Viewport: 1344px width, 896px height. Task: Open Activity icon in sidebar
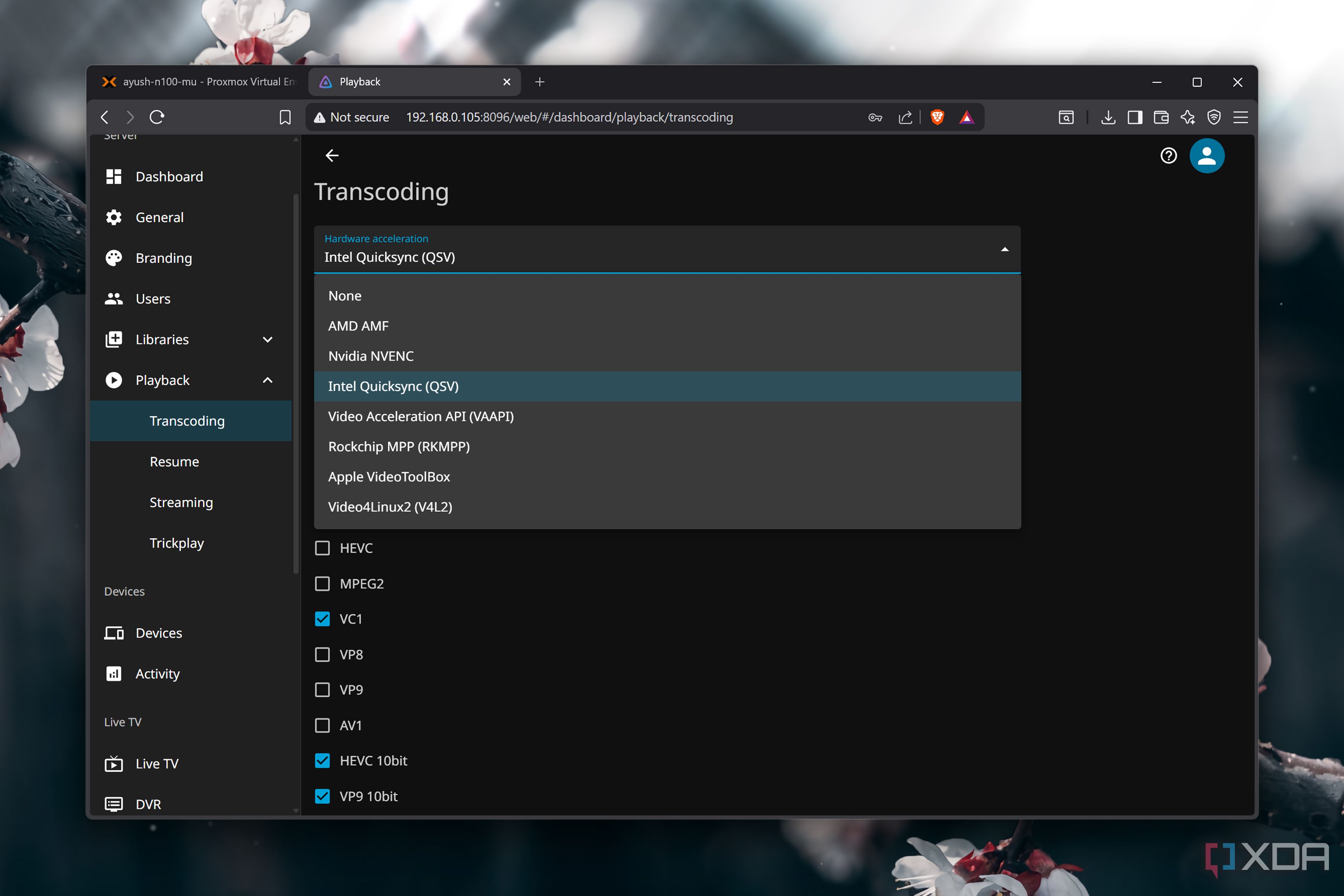pos(114,674)
